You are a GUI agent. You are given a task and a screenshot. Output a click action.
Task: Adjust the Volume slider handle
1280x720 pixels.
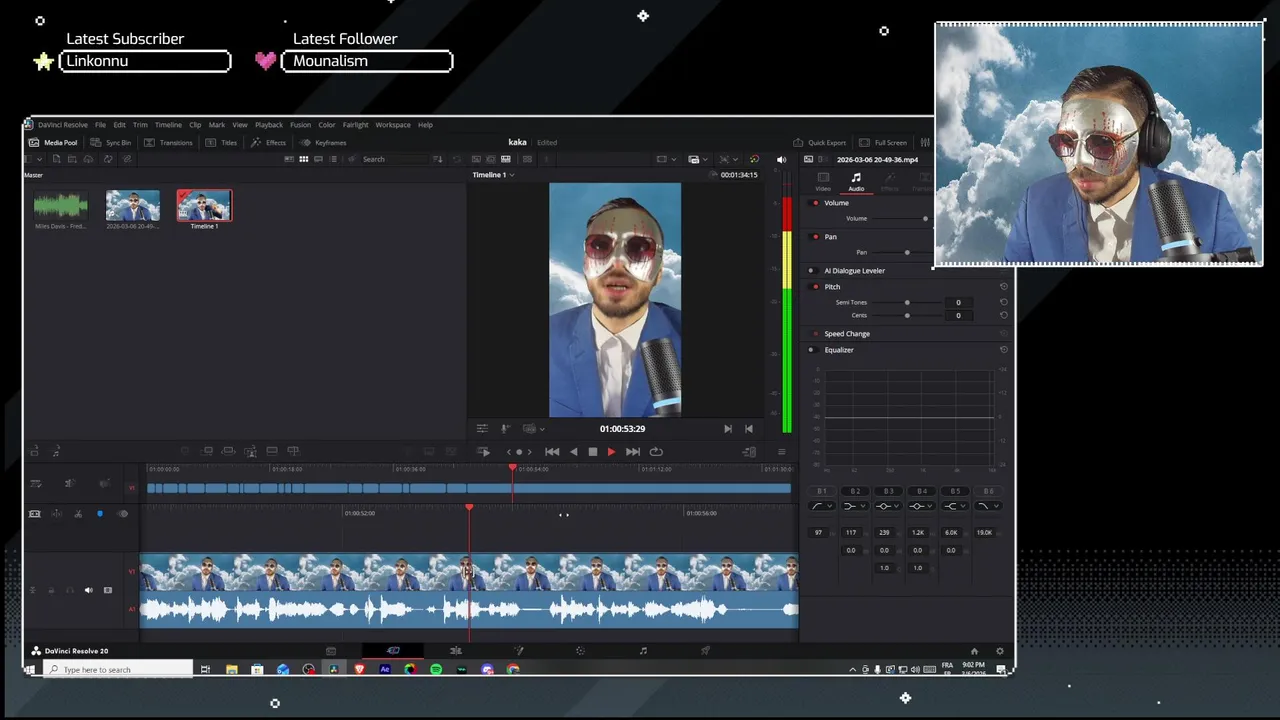(925, 218)
